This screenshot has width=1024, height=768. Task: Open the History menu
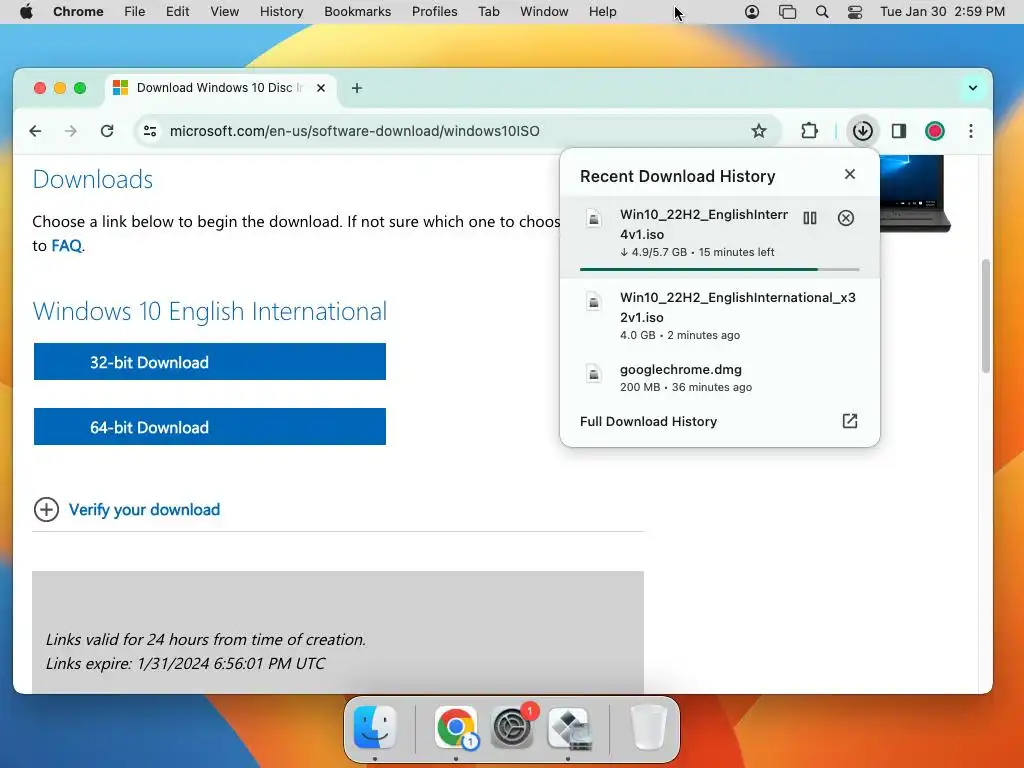click(281, 12)
